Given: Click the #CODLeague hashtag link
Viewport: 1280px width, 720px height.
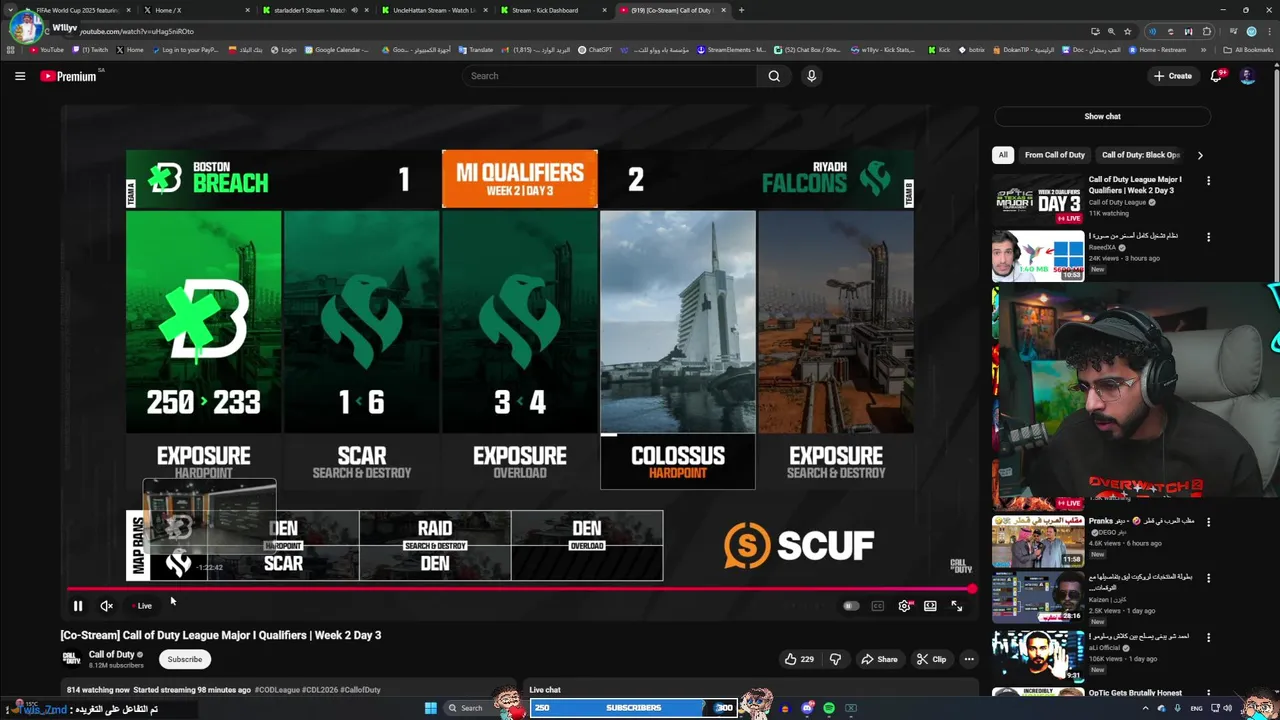Looking at the screenshot, I should pos(277,690).
